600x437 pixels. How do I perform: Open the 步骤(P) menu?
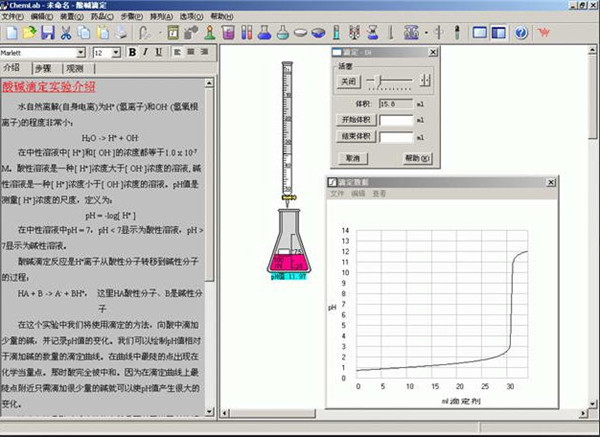(132, 16)
